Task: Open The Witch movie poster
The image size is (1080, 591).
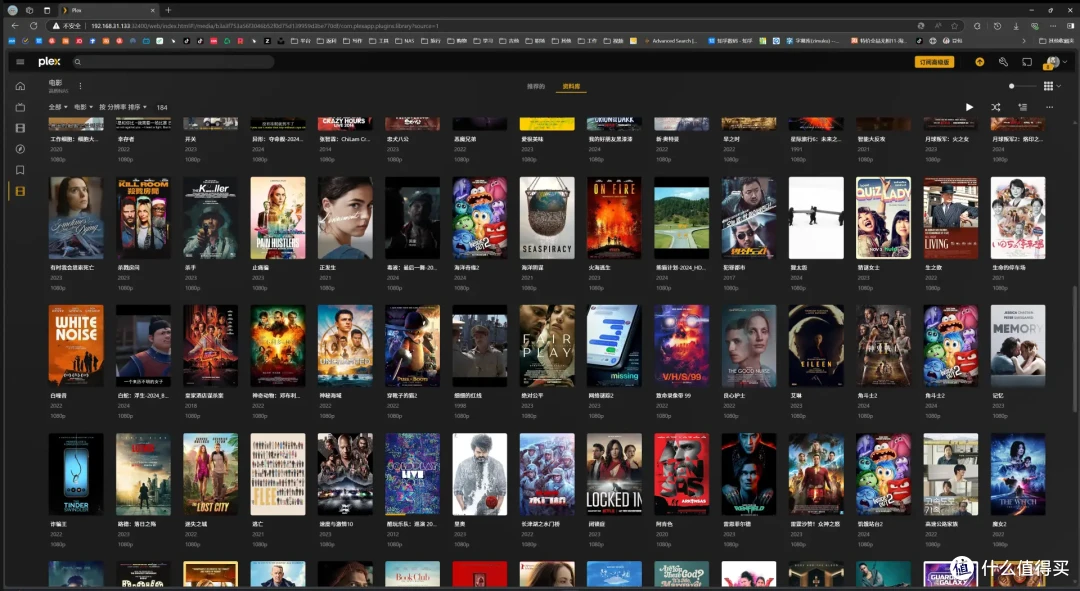Action: 1018,474
